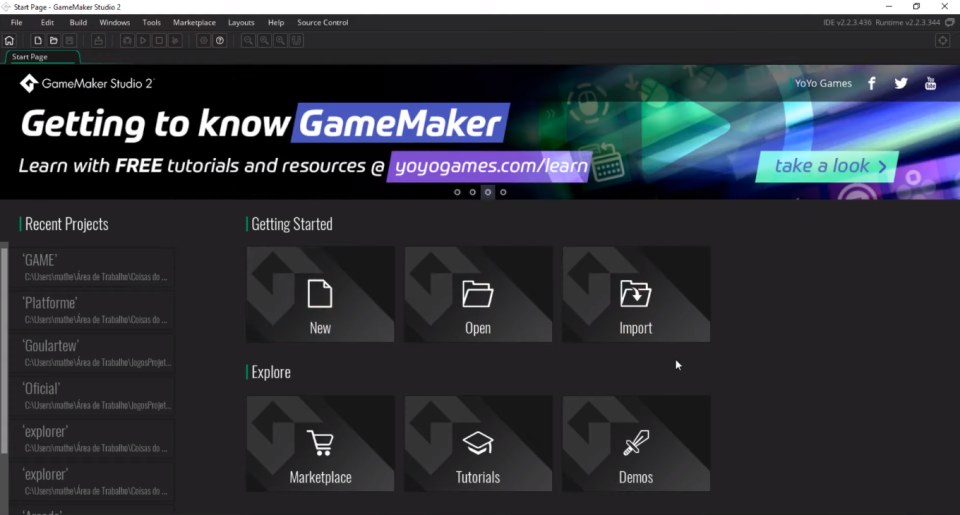Open the Tutorials tile
This screenshot has height=515, width=960.
(478, 443)
